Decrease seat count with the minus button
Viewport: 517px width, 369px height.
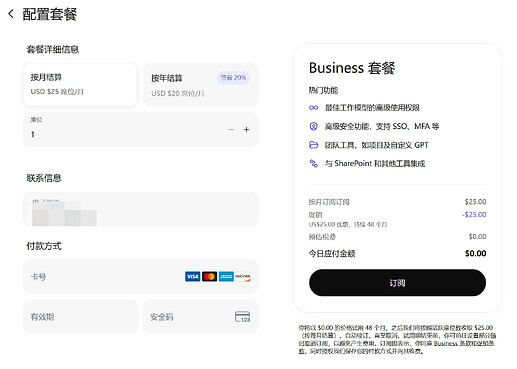pyautogui.click(x=231, y=130)
